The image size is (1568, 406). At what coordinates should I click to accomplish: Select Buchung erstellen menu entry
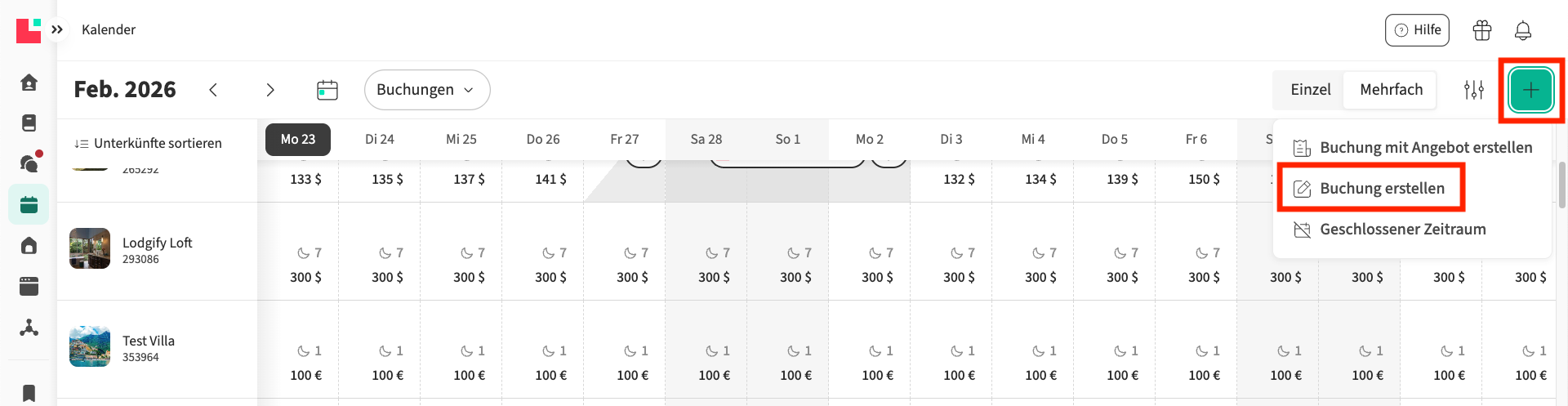coord(1381,189)
